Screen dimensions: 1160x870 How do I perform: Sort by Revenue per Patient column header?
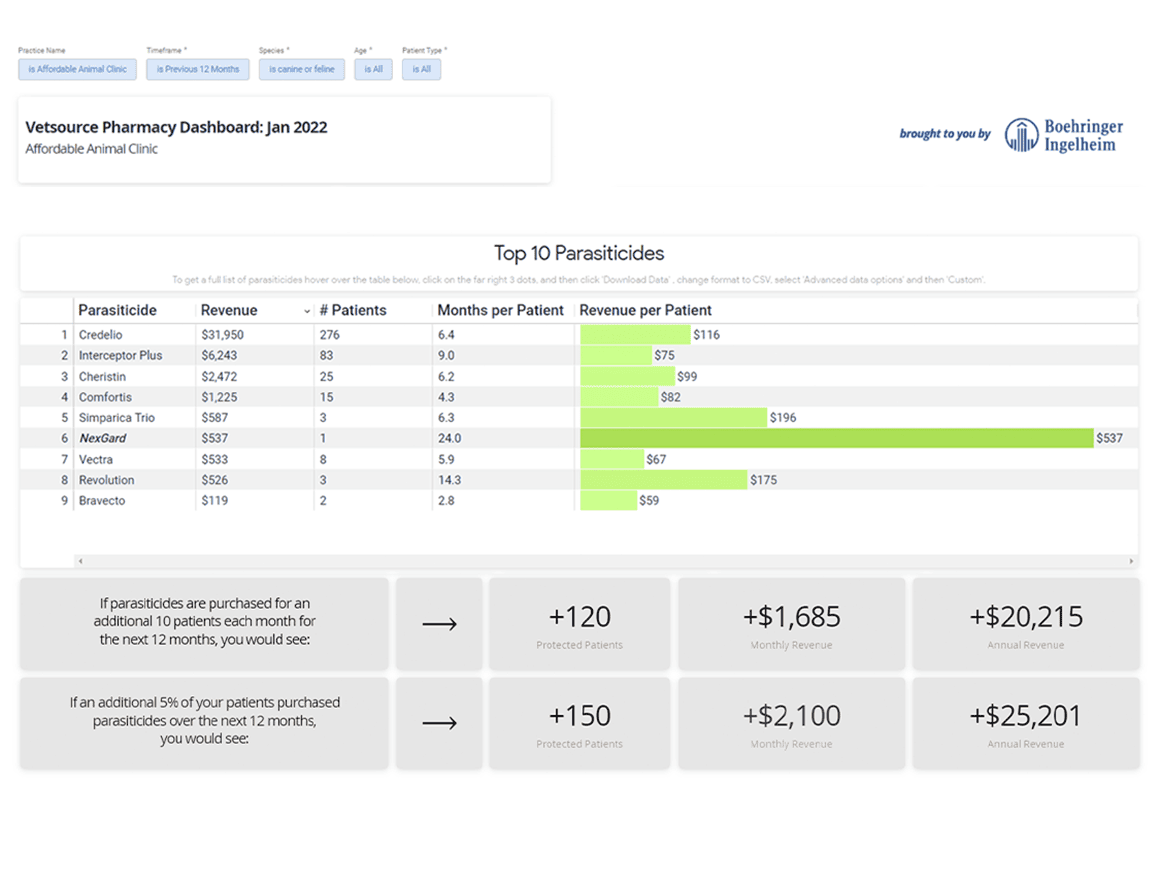pos(645,311)
